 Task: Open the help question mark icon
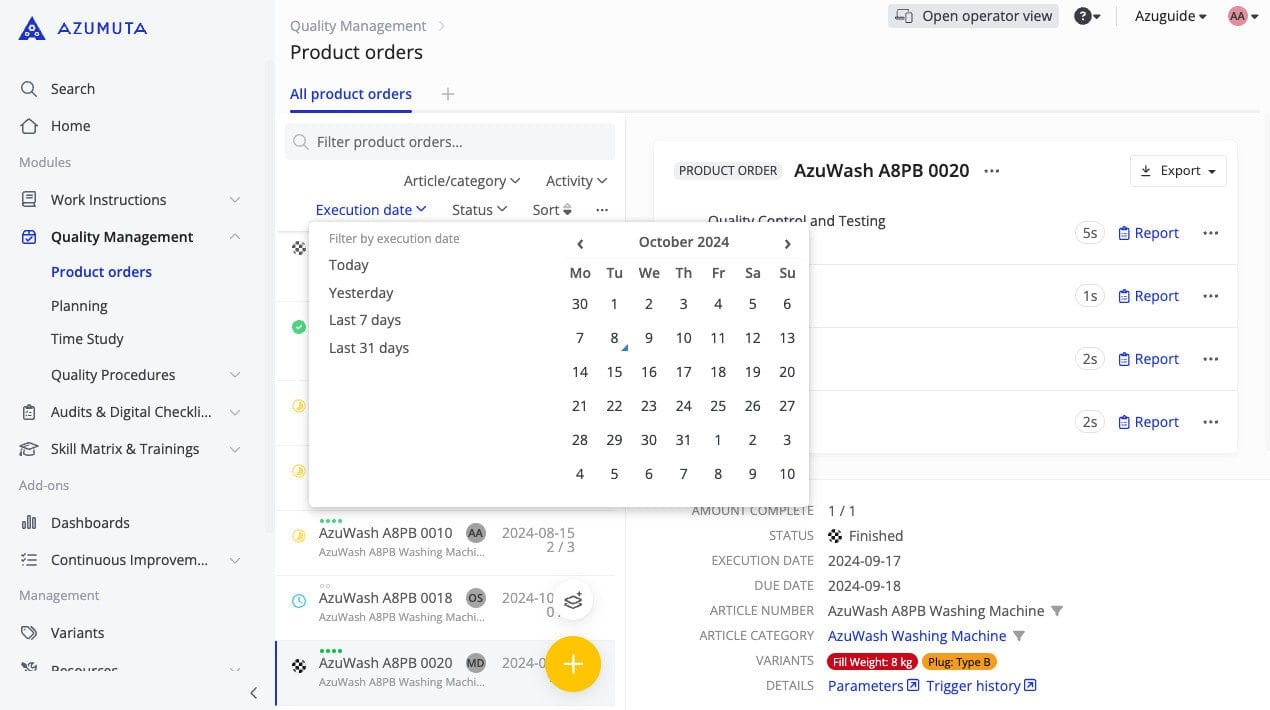(x=1082, y=16)
